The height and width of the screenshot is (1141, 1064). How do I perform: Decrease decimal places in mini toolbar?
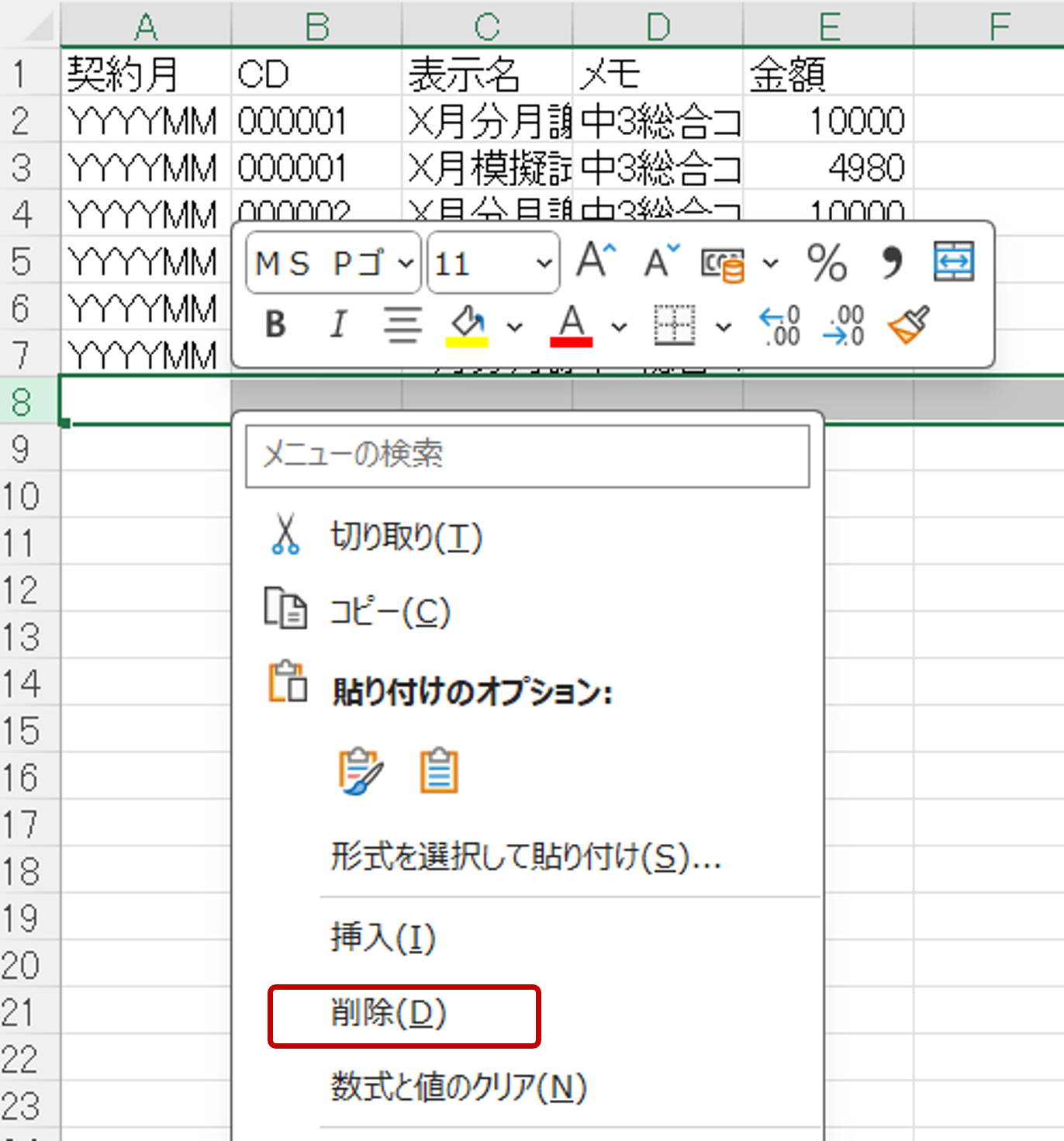click(x=844, y=325)
